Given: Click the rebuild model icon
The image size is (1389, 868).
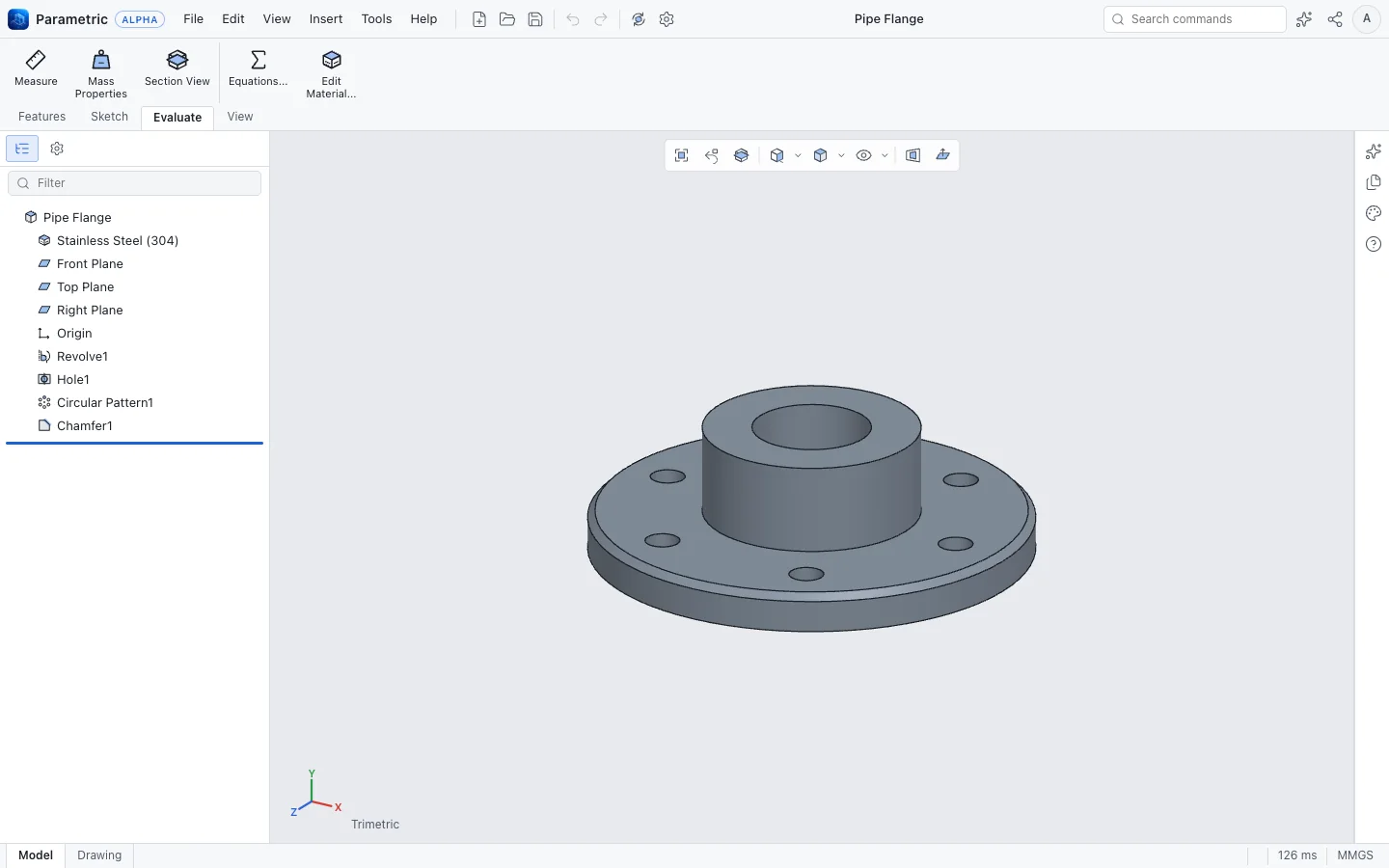Looking at the screenshot, I should 639,19.
